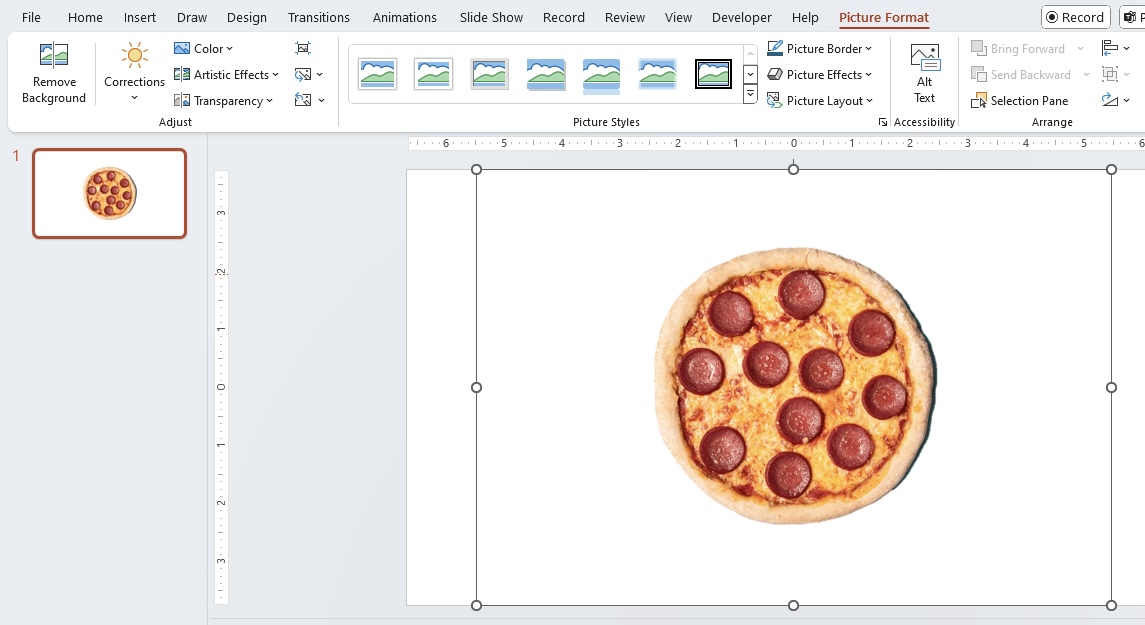The image size is (1145, 625).
Task: Click the Alt Text button
Action: click(924, 73)
